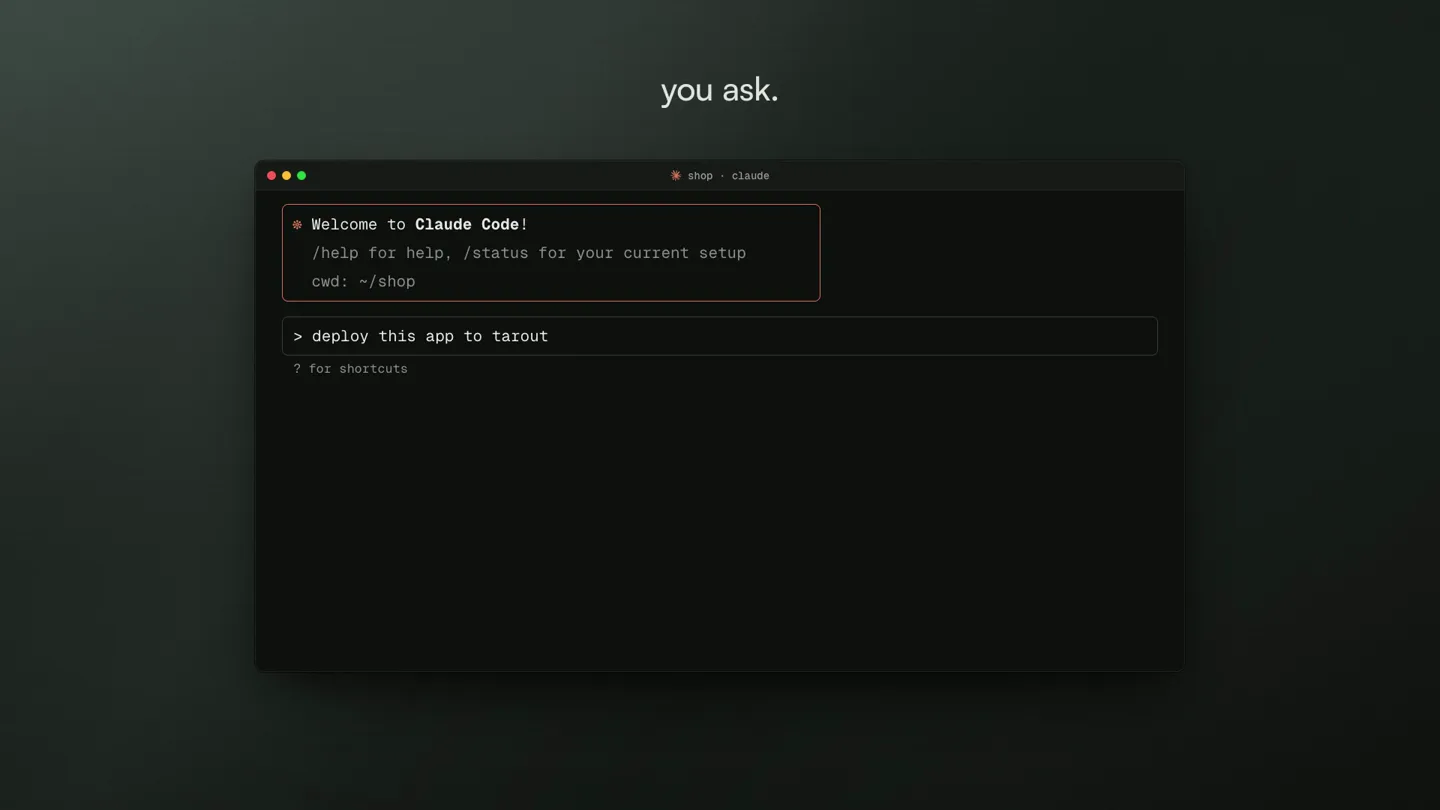Click the green maximize window button
The image size is (1440, 810).
[x=301, y=176]
